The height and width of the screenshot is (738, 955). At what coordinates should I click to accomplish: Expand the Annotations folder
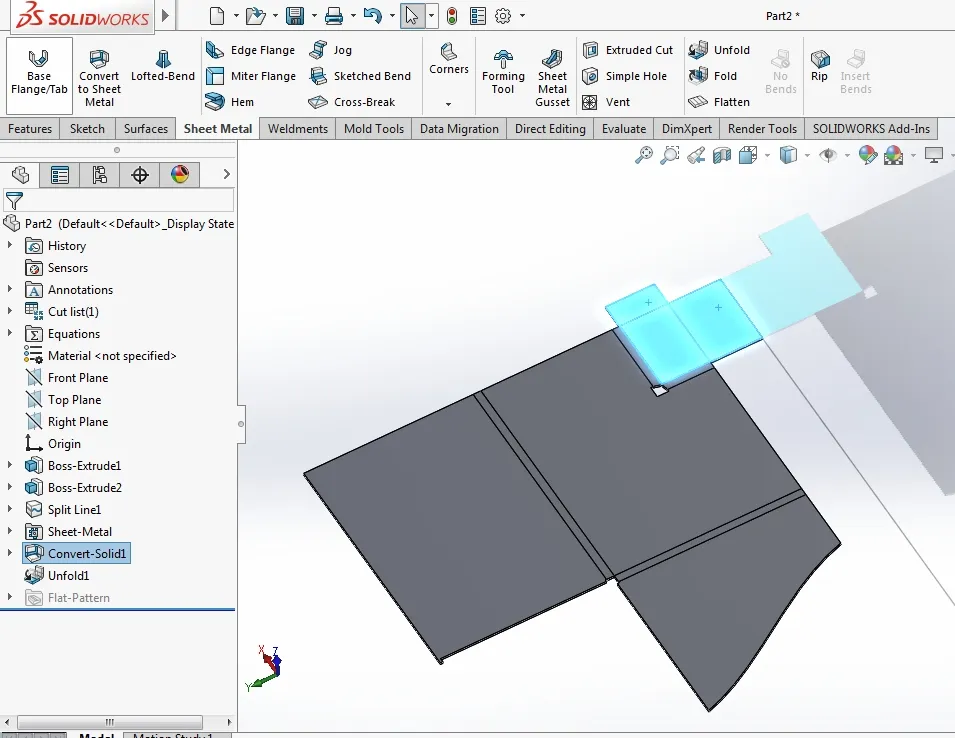(10, 289)
